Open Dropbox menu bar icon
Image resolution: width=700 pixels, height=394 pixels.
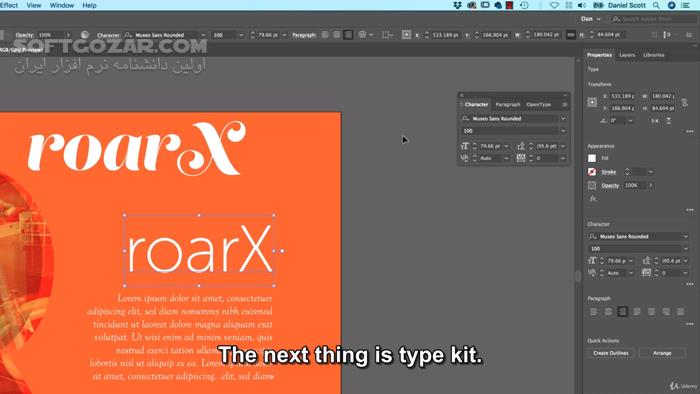click(x=457, y=5)
